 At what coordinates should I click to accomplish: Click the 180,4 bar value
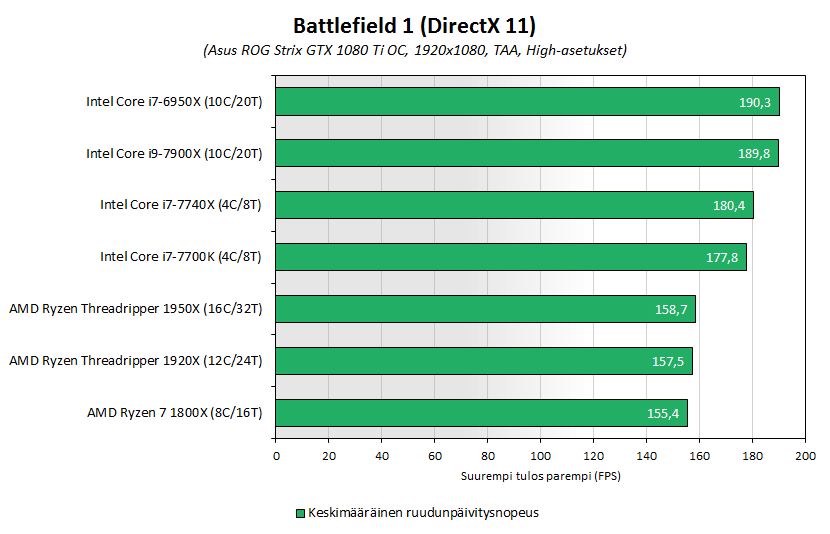click(x=729, y=205)
